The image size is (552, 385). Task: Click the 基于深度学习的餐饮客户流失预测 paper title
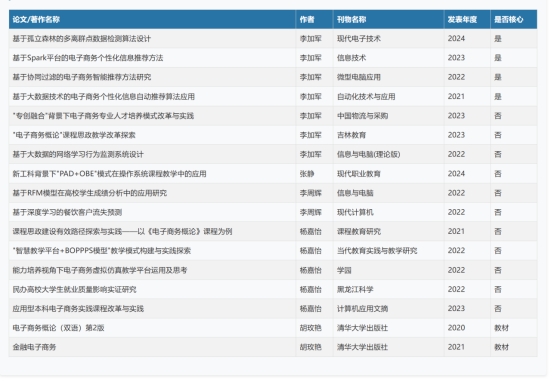[x=67, y=212]
